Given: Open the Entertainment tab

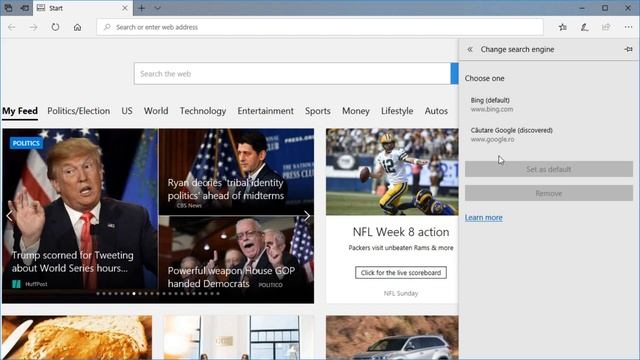Looking at the screenshot, I should click(265, 111).
